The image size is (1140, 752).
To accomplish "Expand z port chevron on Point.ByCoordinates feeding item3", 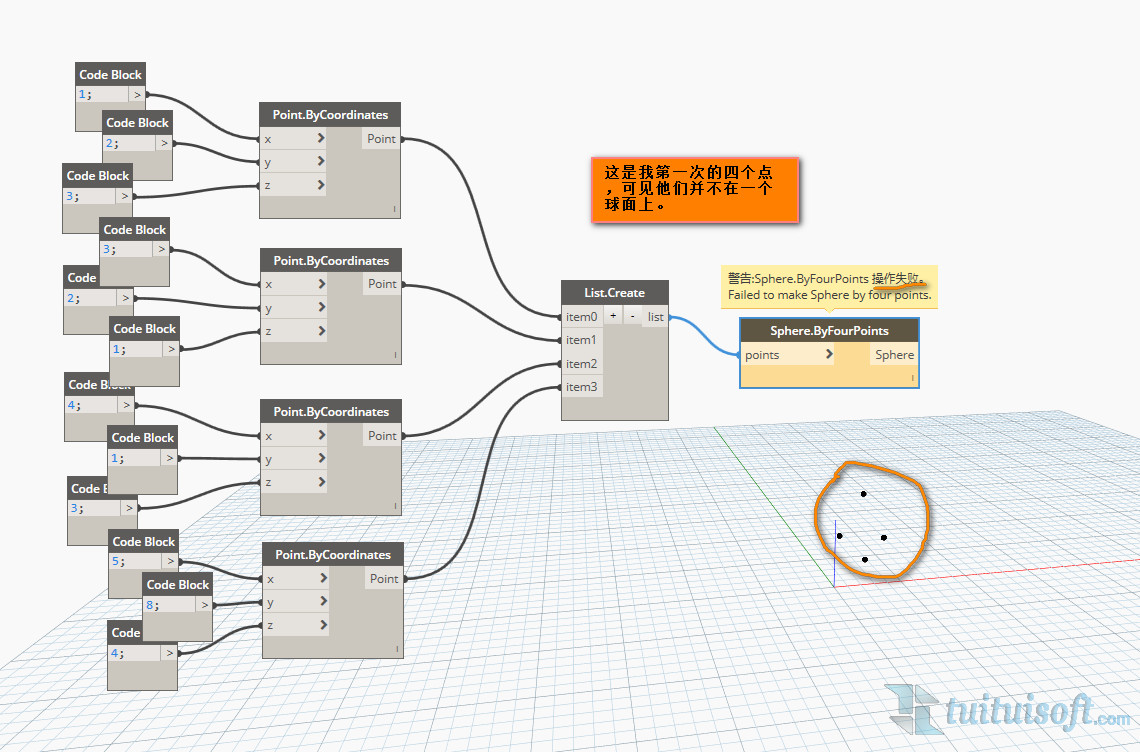I will (x=323, y=625).
